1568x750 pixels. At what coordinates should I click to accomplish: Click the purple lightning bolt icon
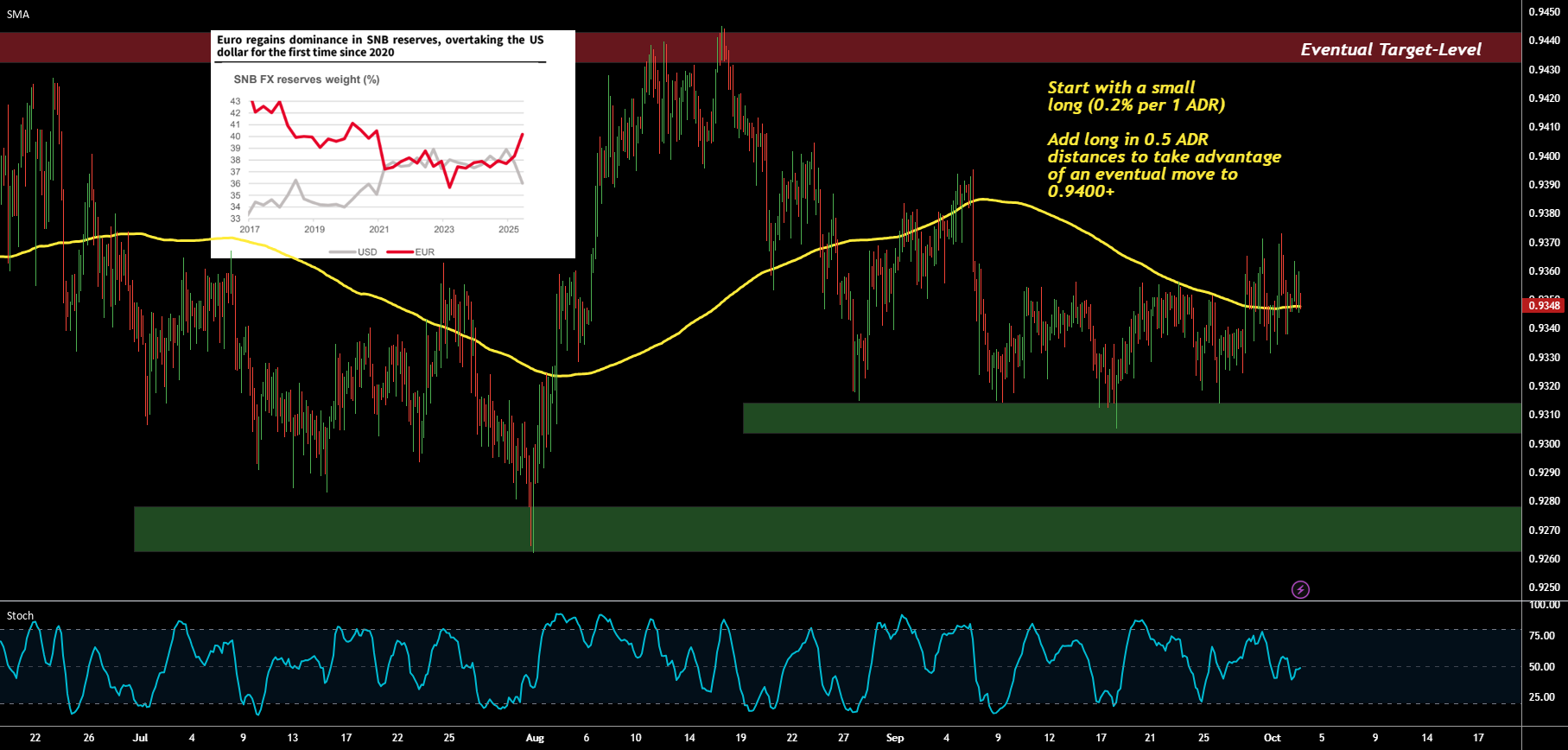click(x=1300, y=590)
